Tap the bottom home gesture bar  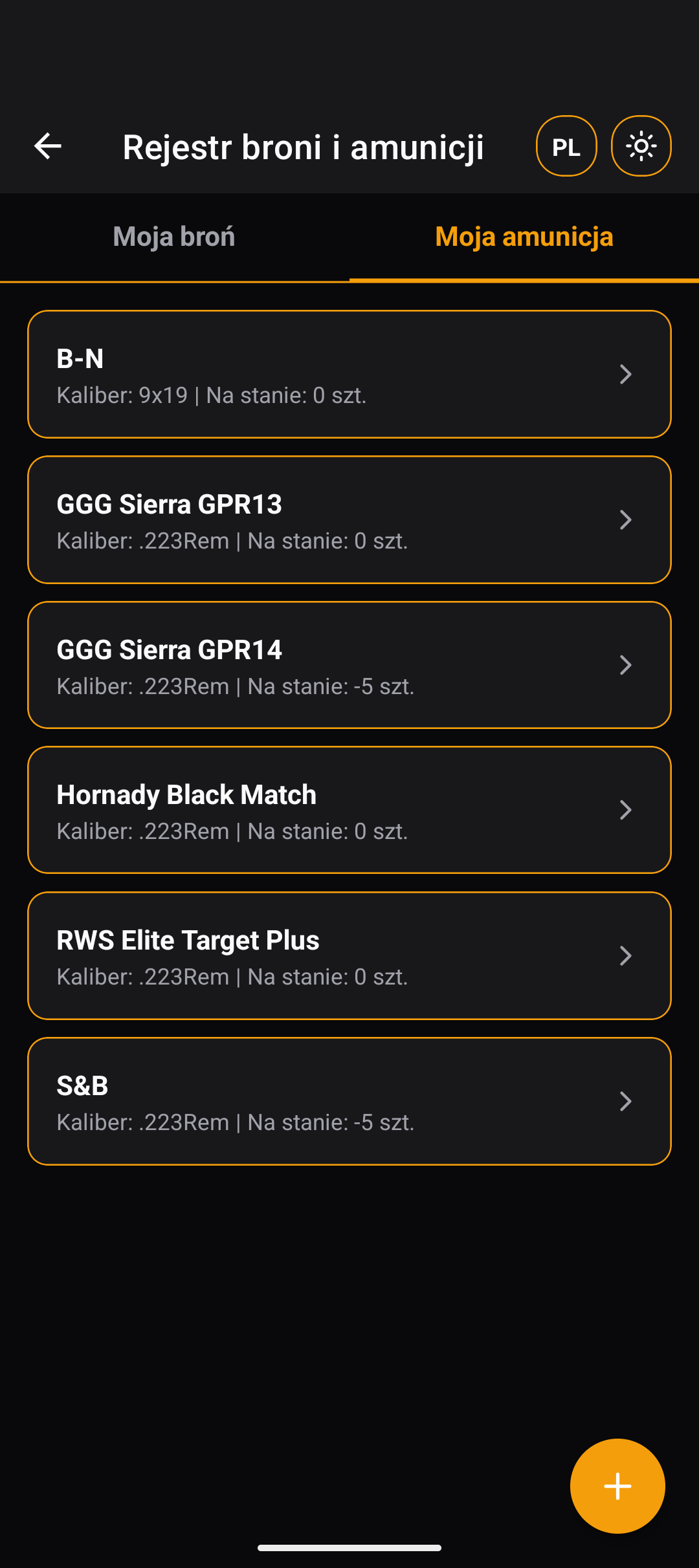point(349,1548)
